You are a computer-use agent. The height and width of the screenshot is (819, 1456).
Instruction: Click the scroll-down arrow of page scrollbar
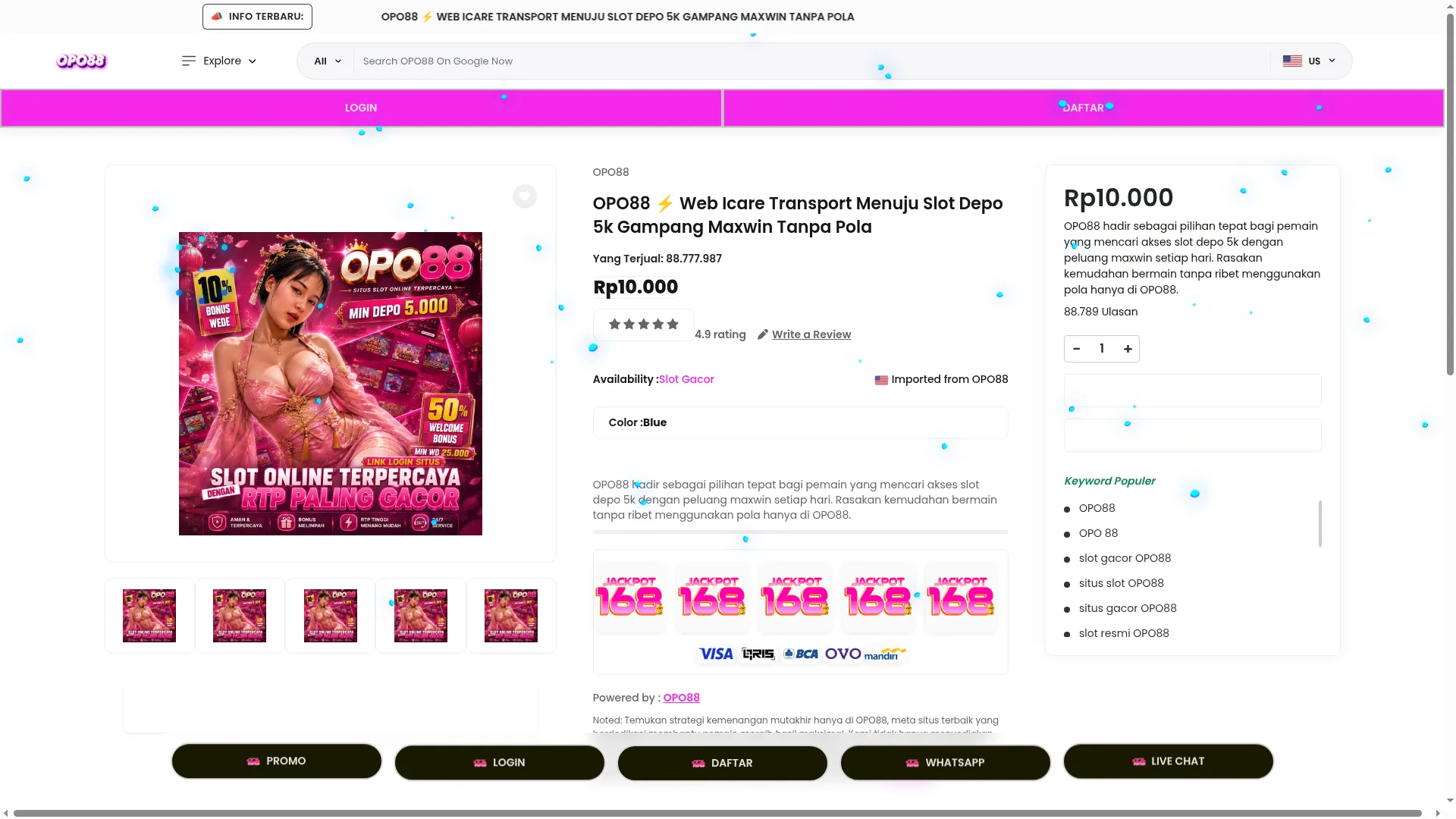[1450, 800]
